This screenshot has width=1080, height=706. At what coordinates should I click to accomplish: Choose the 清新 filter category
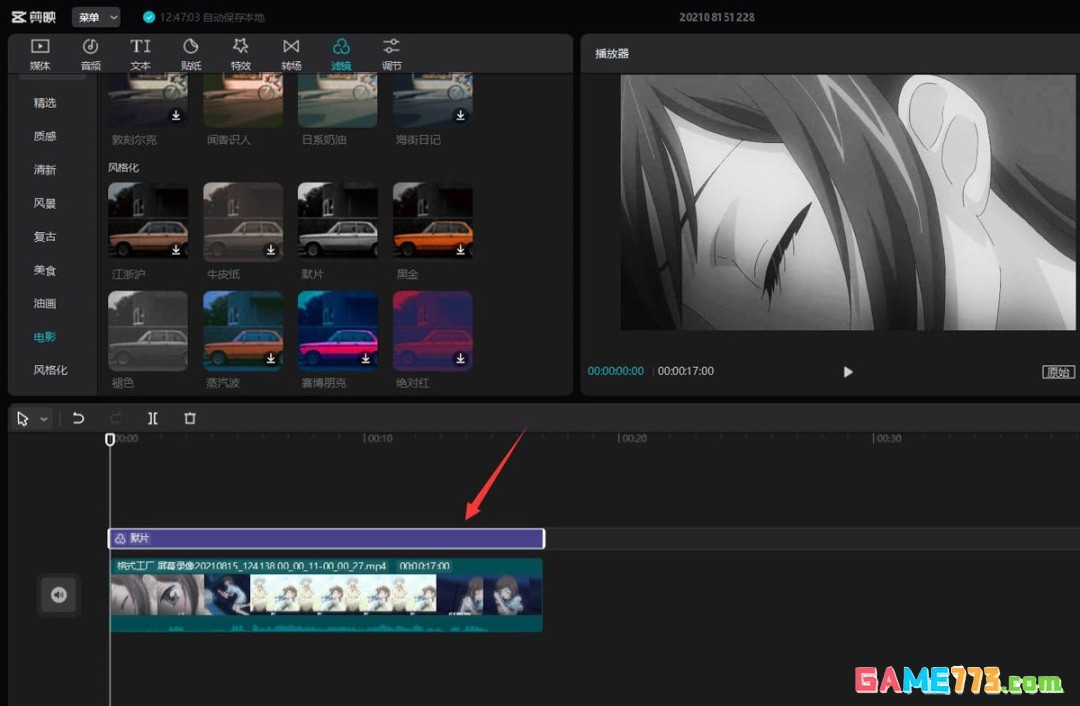pos(45,169)
